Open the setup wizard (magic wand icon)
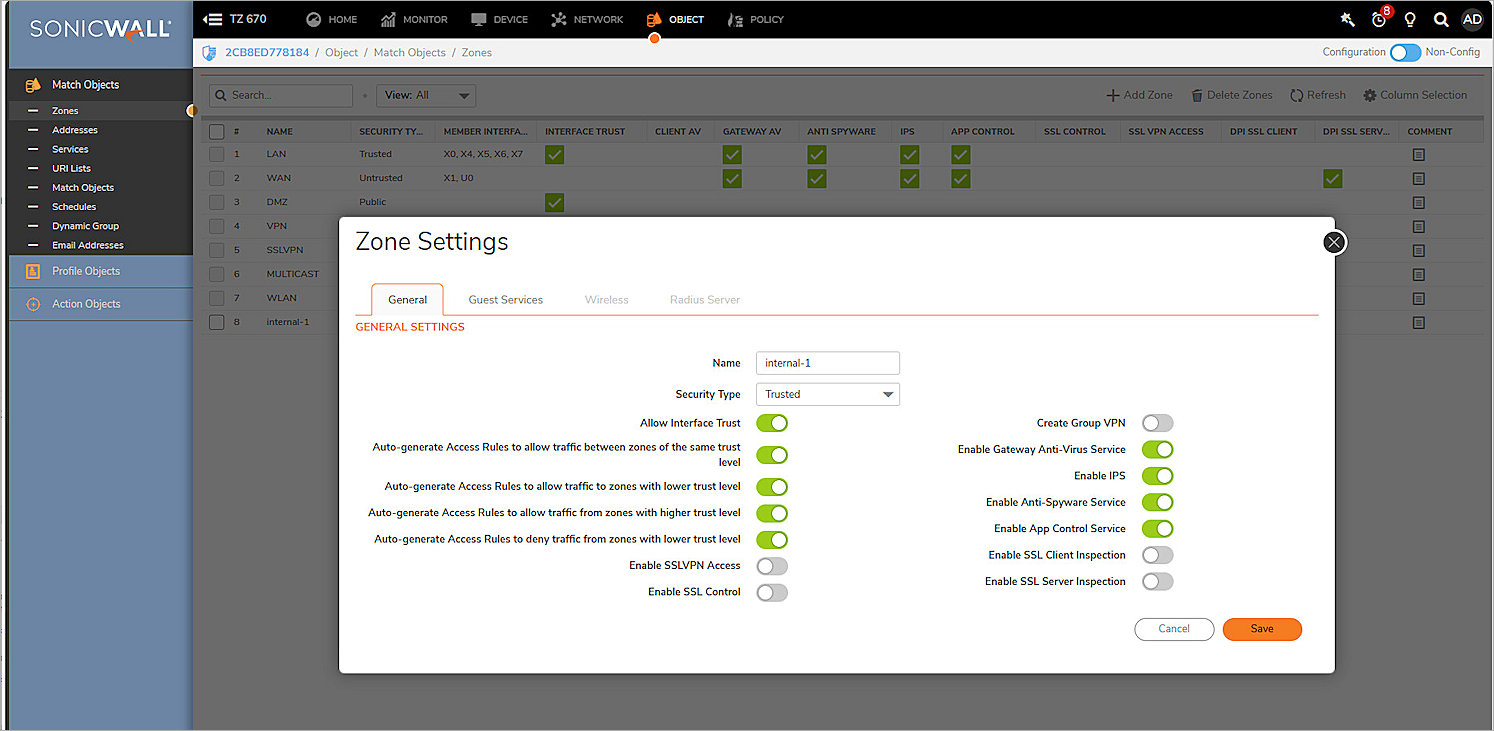 [x=1347, y=19]
